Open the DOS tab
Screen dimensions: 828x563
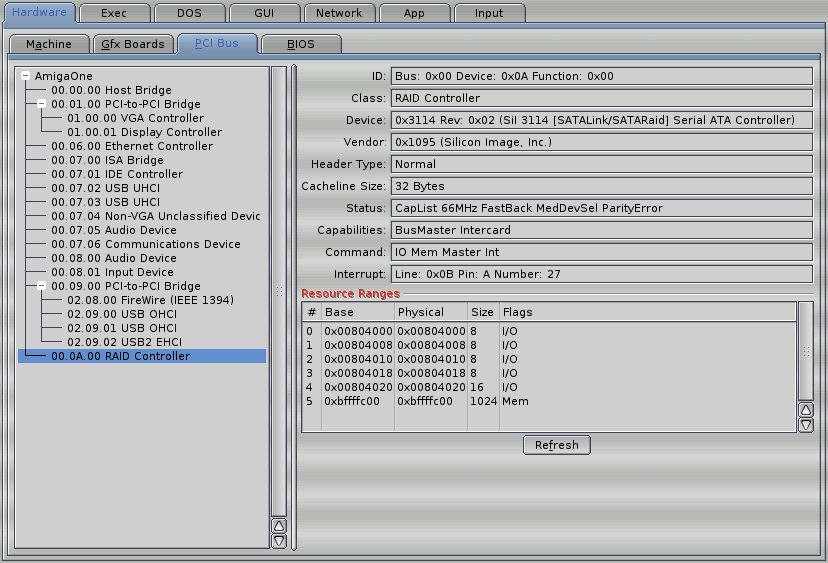[x=188, y=13]
